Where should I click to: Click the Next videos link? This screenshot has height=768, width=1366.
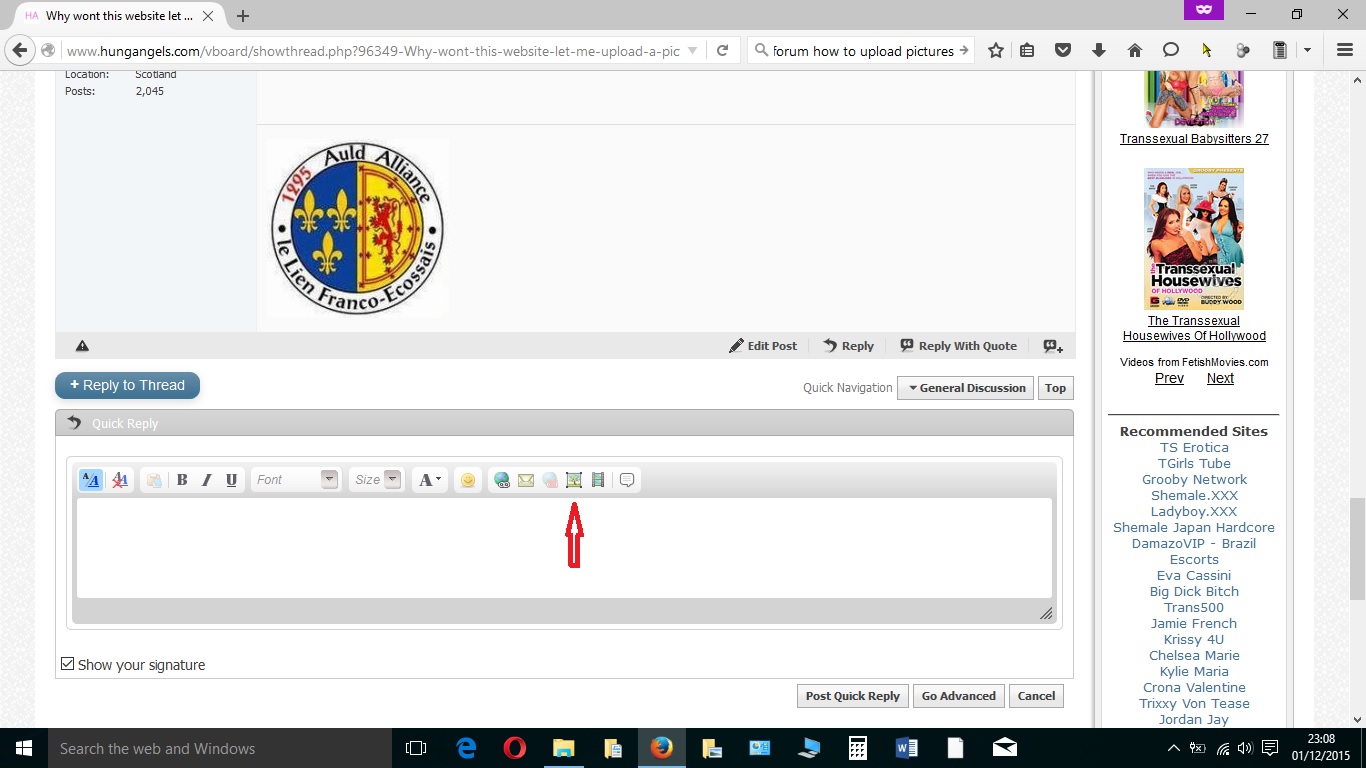tap(1220, 378)
